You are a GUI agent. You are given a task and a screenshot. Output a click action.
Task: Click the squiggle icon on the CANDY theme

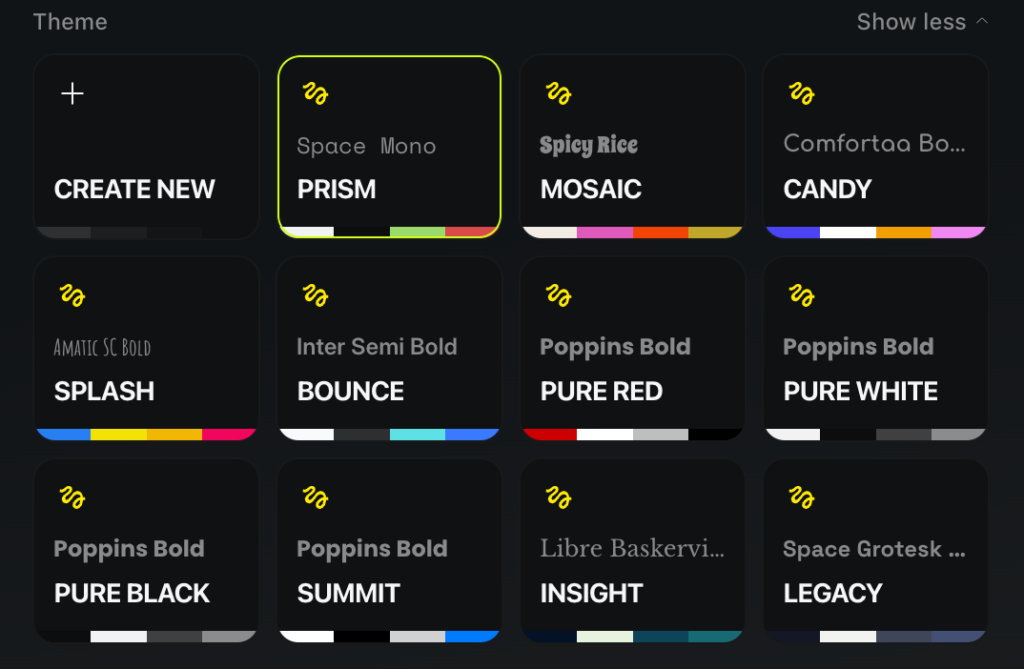tap(803, 93)
